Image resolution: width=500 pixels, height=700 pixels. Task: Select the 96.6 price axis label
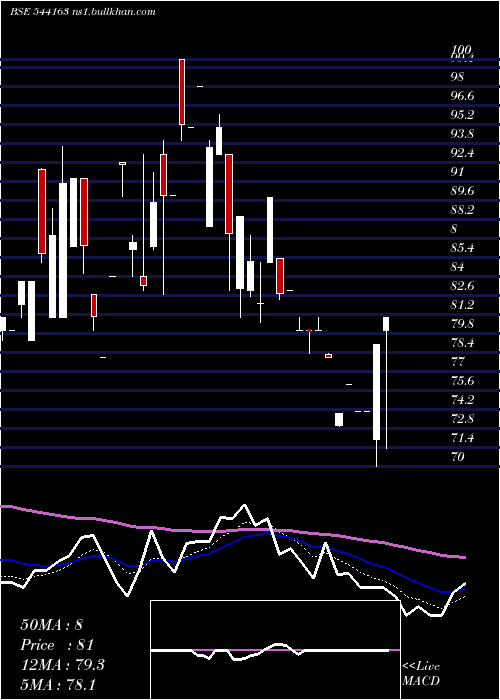(462, 96)
